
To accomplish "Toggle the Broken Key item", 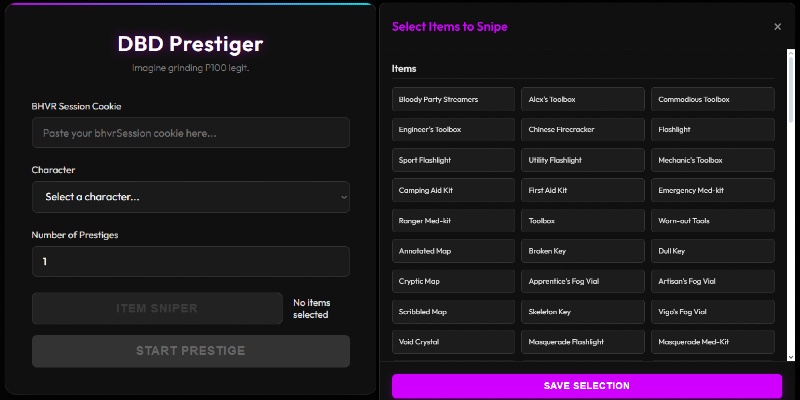I will (x=584, y=251).
